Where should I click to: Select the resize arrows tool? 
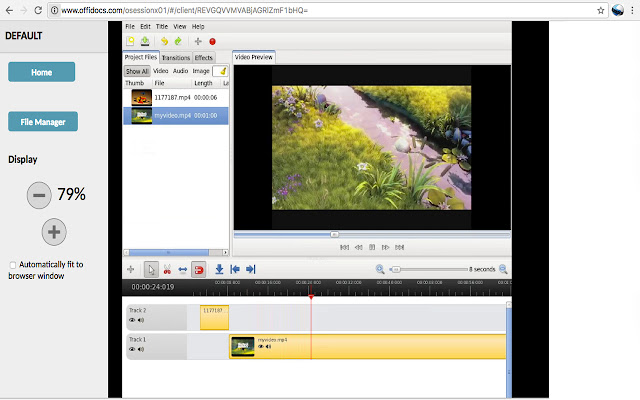click(x=183, y=269)
